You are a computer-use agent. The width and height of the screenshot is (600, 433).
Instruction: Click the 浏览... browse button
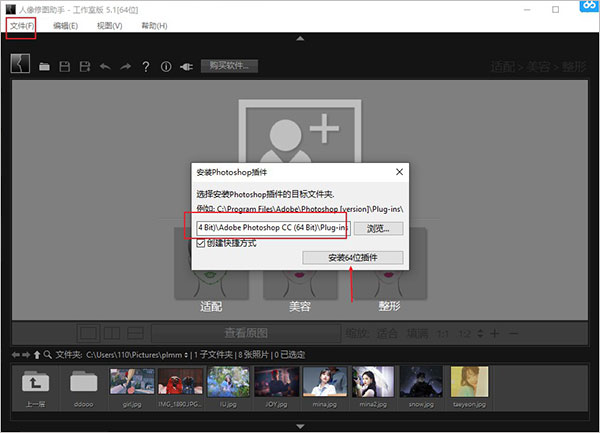(x=378, y=228)
